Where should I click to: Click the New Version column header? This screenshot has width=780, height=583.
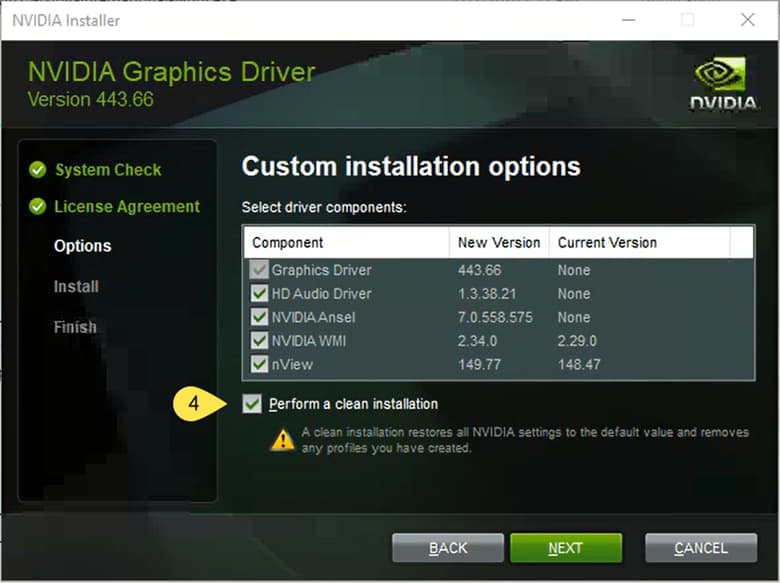[498, 243]
